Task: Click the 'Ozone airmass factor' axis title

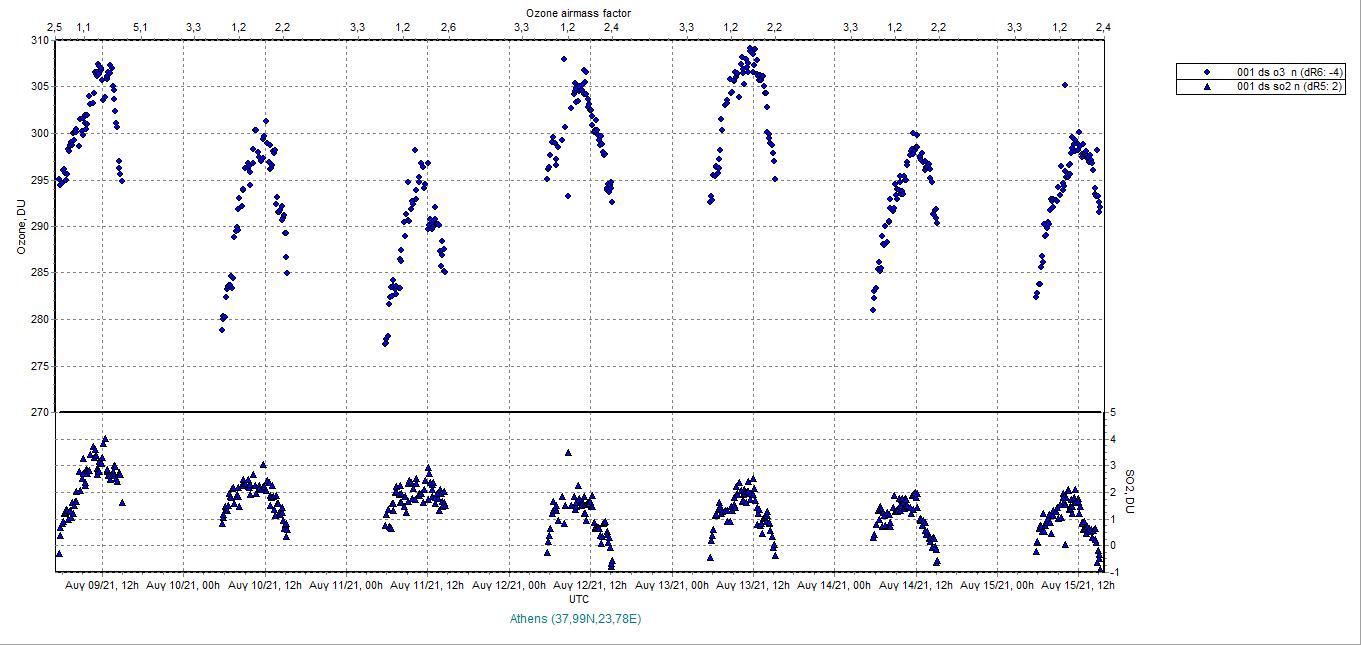Action: click(x=578, y=12)
